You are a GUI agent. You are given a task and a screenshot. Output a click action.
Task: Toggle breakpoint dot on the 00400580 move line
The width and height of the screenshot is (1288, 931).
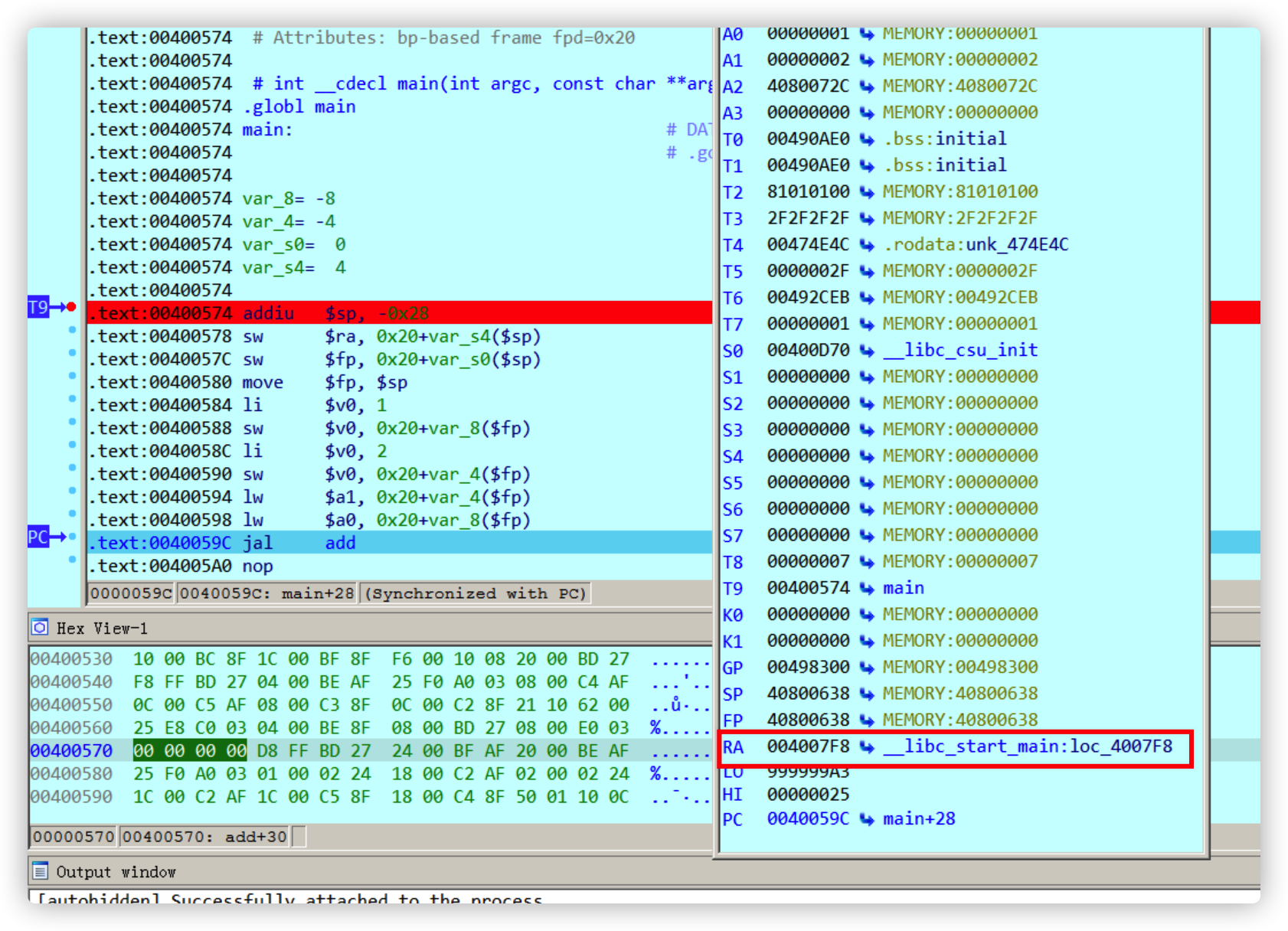tap(72, 376)
